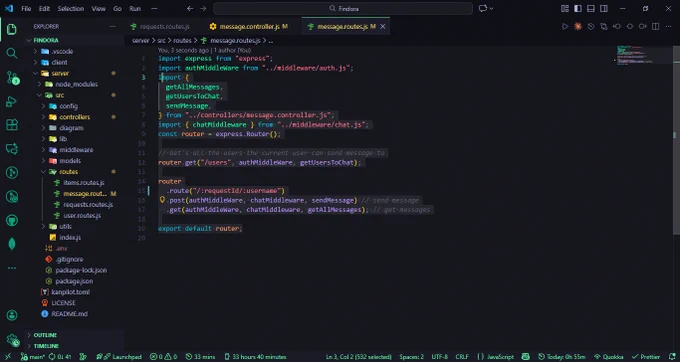Open the remote window indicator in status bar

tap(8, 357)
